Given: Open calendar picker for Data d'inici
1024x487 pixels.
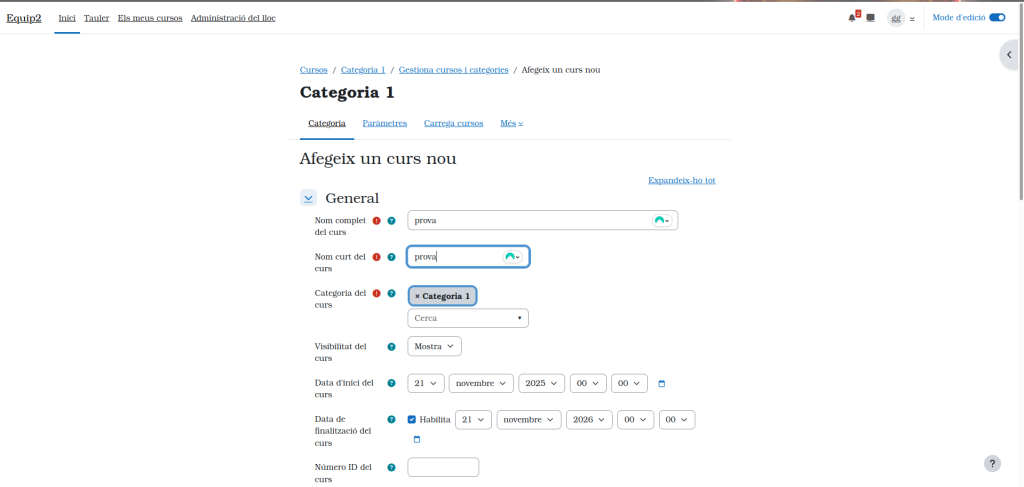Looking at the screenshot, I should pyautogui.click(x=661, y=384).
